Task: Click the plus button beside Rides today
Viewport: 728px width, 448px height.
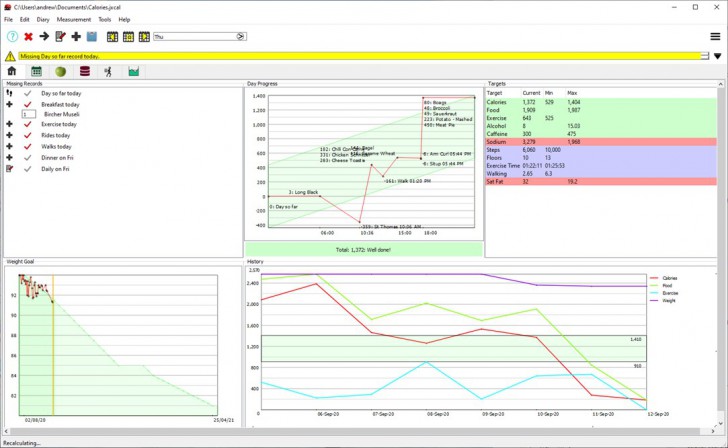Action: (x=9, y=136)
